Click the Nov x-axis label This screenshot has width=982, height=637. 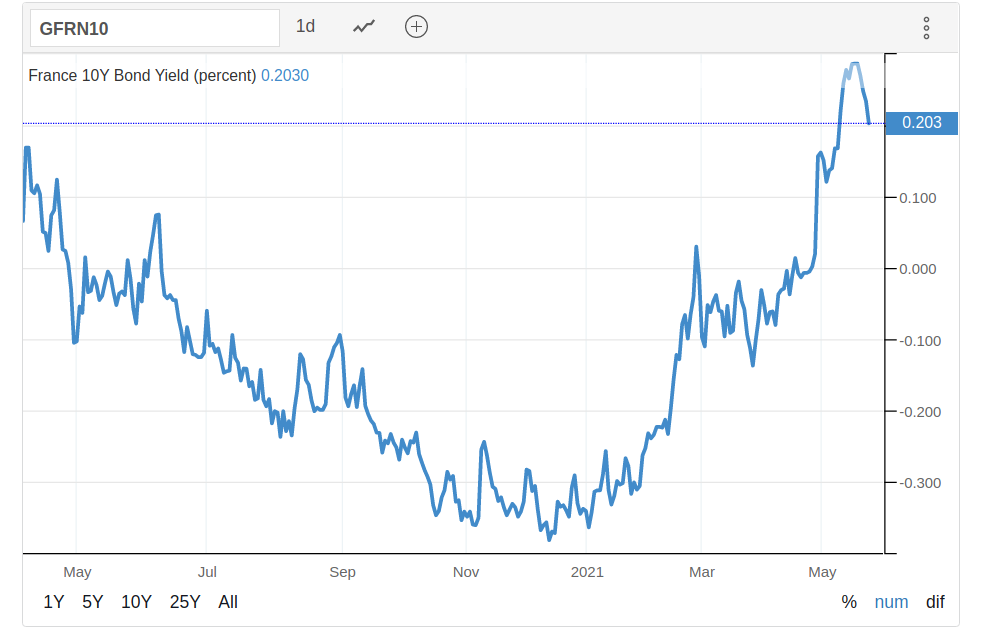coord(466,572)
